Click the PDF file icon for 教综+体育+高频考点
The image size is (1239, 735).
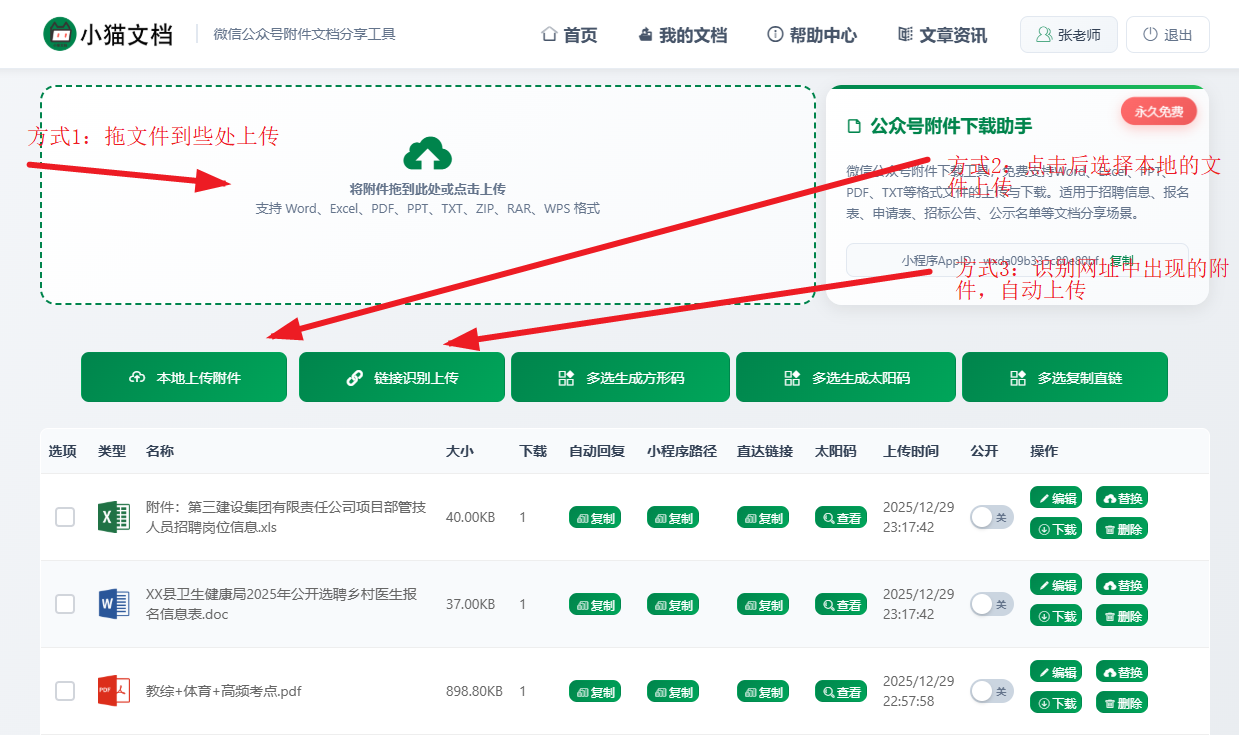tap(113, 691)
